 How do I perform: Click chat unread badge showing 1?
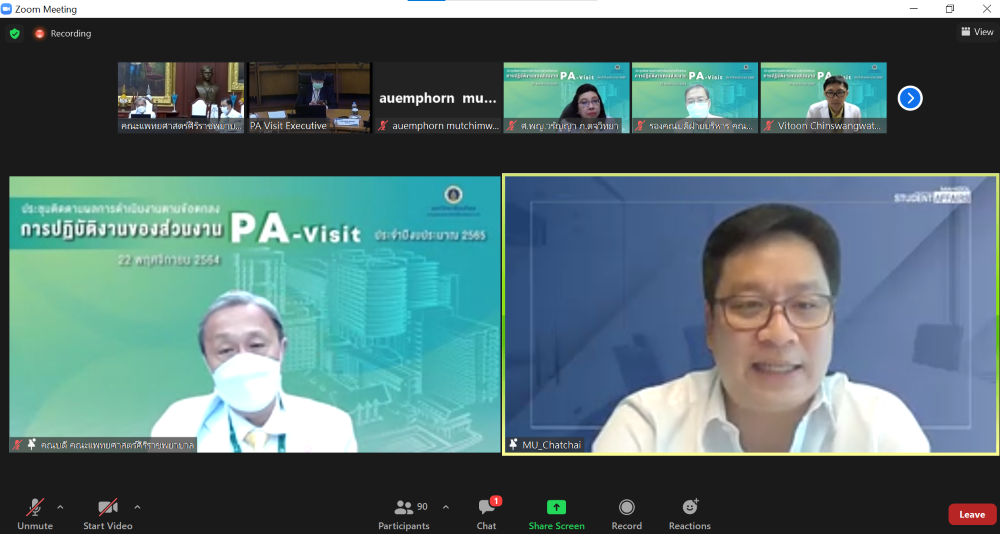[x=496, y=501]
